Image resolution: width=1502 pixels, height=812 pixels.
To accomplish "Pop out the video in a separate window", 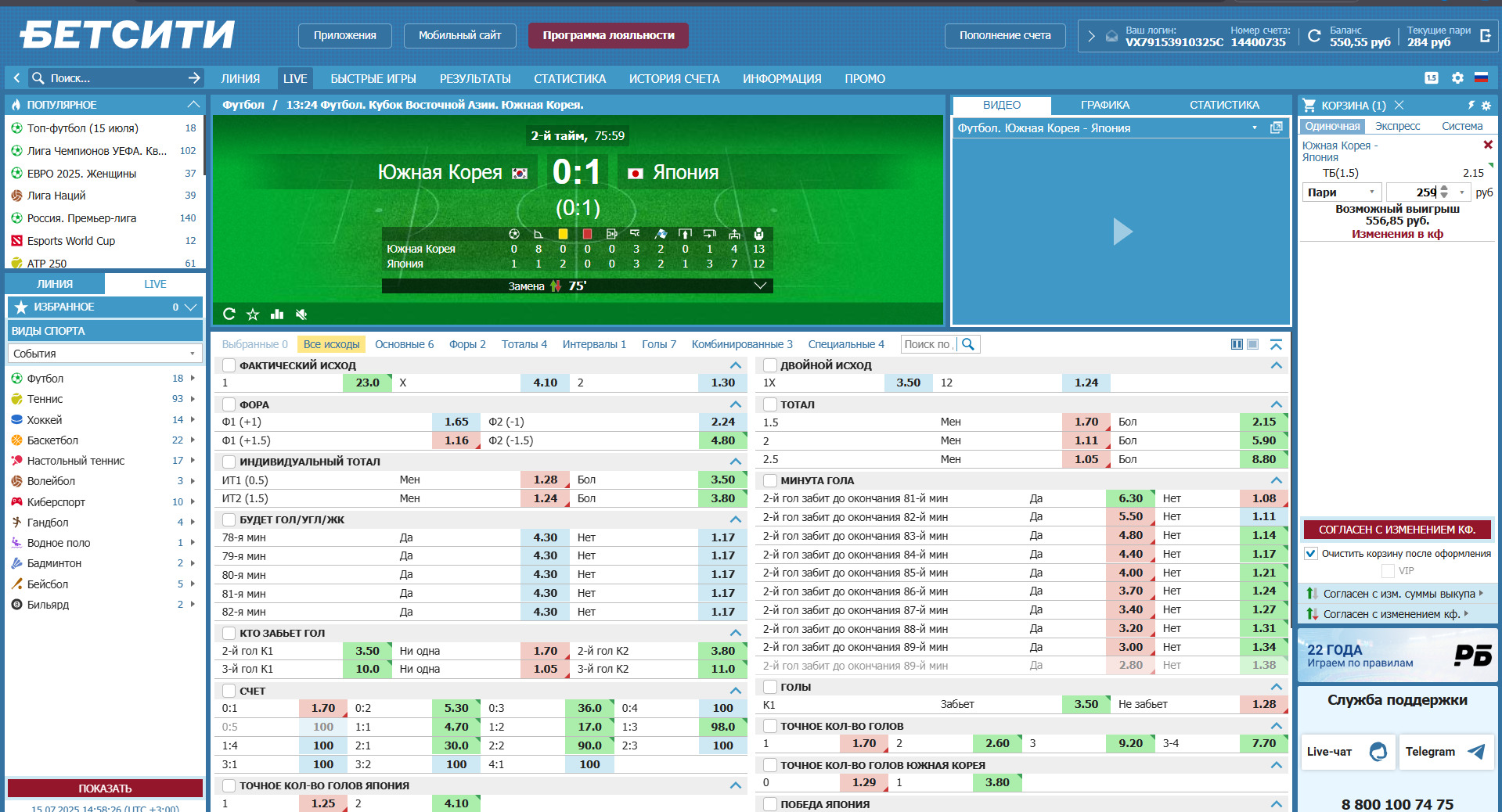I will (x=1277, y=128).
